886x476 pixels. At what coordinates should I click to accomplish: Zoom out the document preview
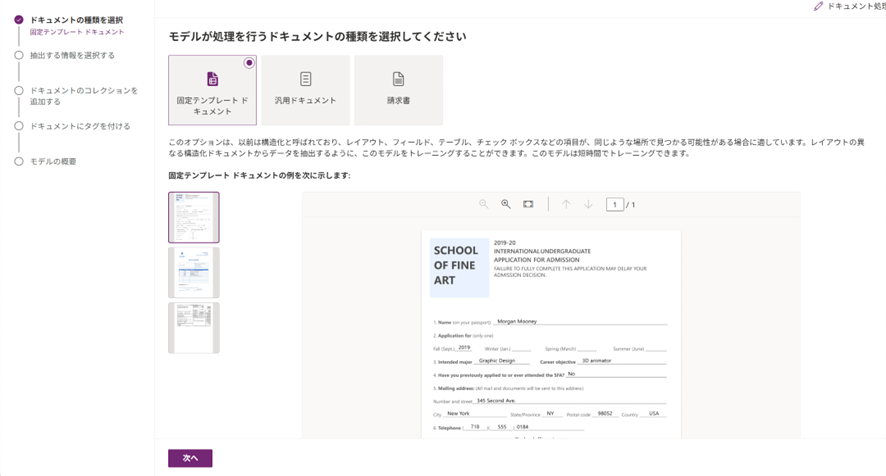(484, 204)
